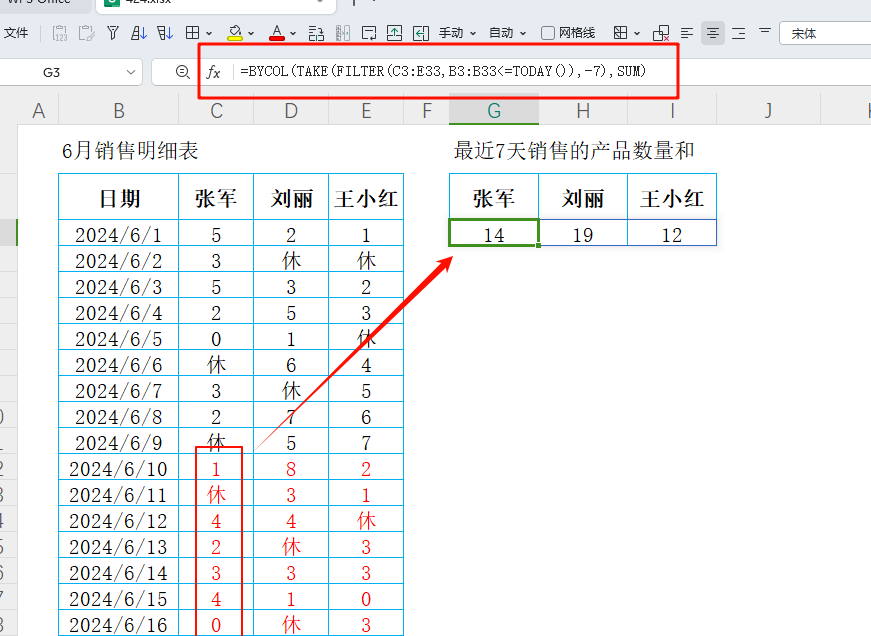Image resolution: width=871 pixels, height=636 pixels.
Task: Select column header B
Action: tap(118, 111)
